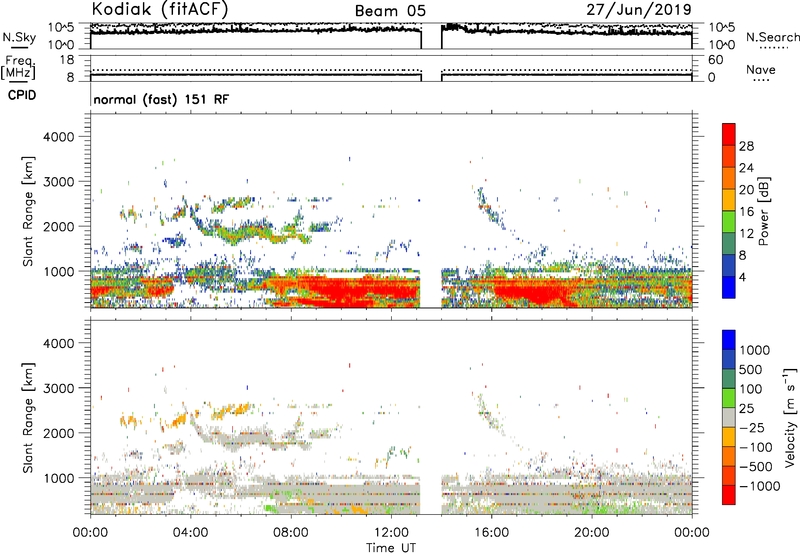Select the 'Time UT' axis title

click(x=391, y=548)
